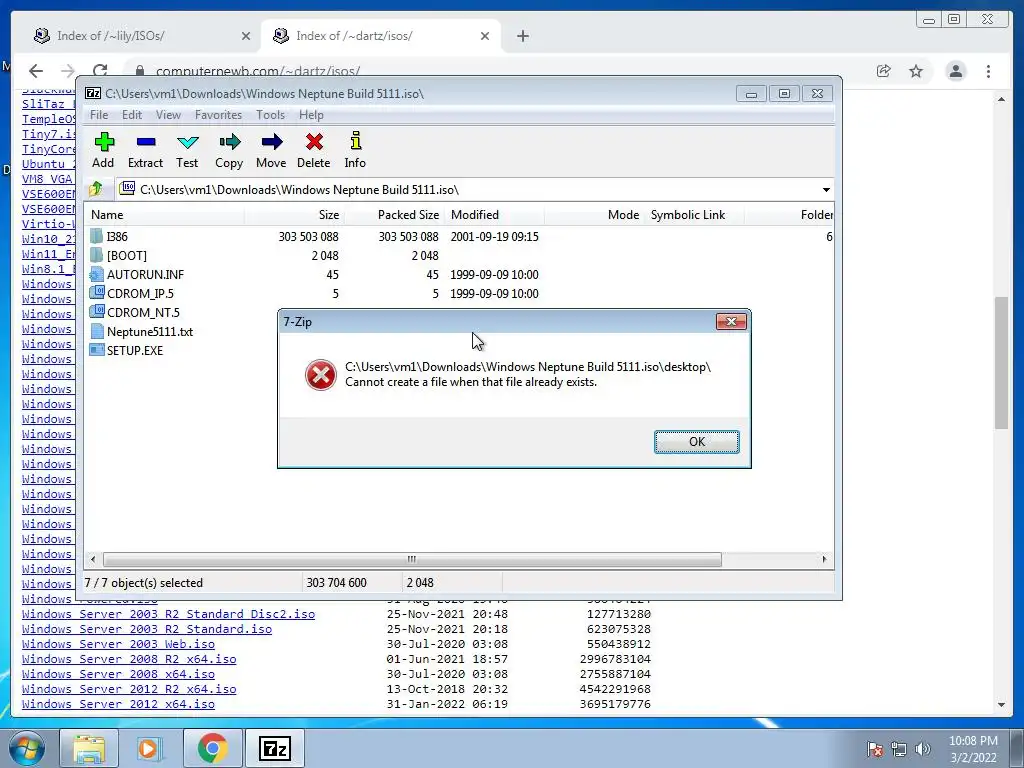Viewport: 1024px width, 768px height.
Task: Open the Windows Server 2003 R2 Standard.iso link
Action: click(146, 629)
